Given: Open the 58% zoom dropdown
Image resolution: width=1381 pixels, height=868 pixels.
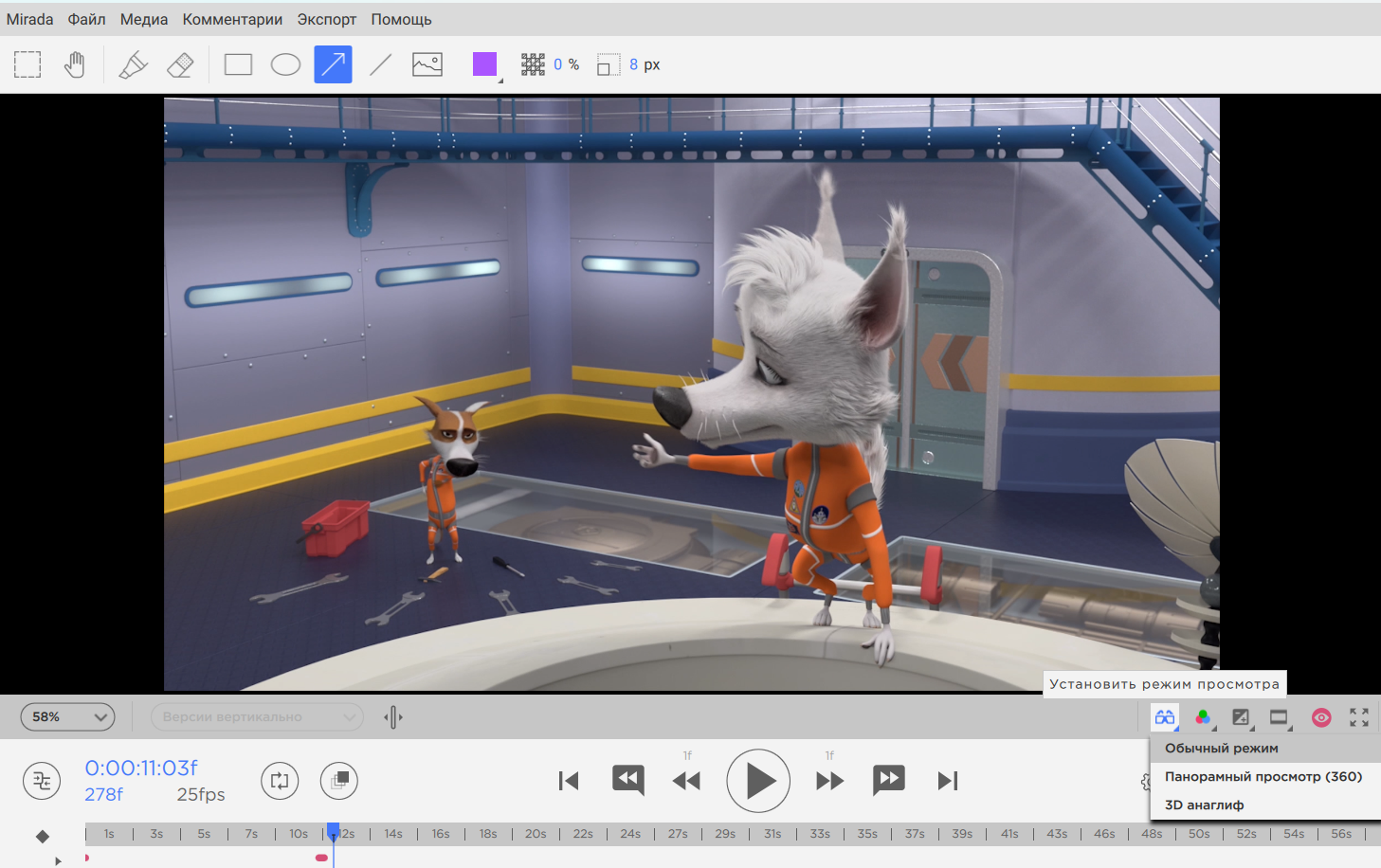Looking at the screenshot, I should pos(68,716).
